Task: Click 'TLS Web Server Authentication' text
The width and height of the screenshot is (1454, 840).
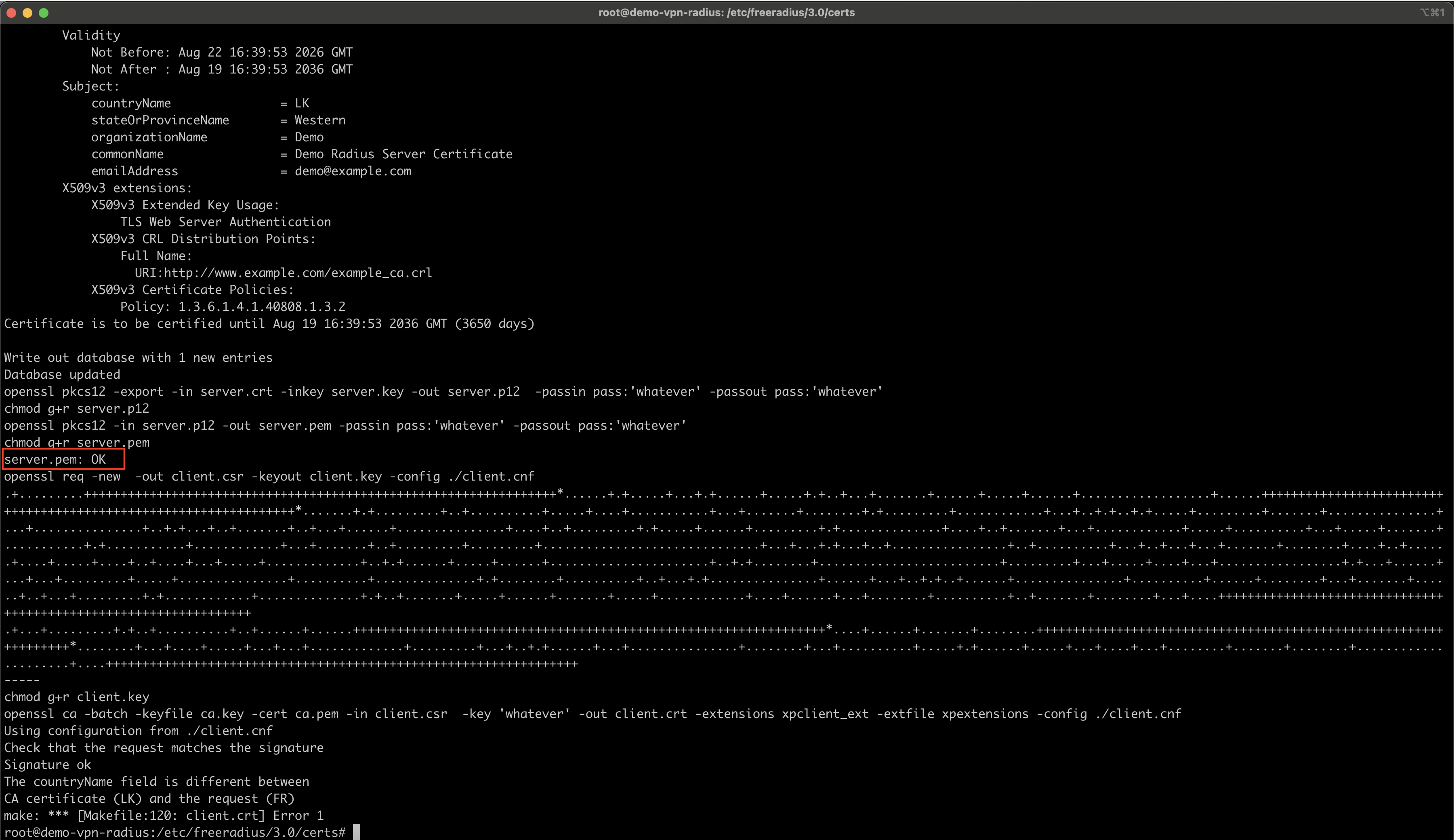Action: pyautogui.click(x=226, y=222)
